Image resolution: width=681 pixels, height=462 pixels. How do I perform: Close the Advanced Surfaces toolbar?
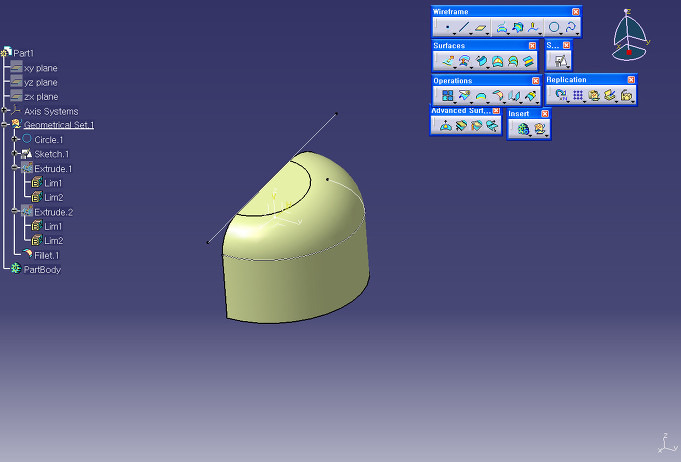496,111
